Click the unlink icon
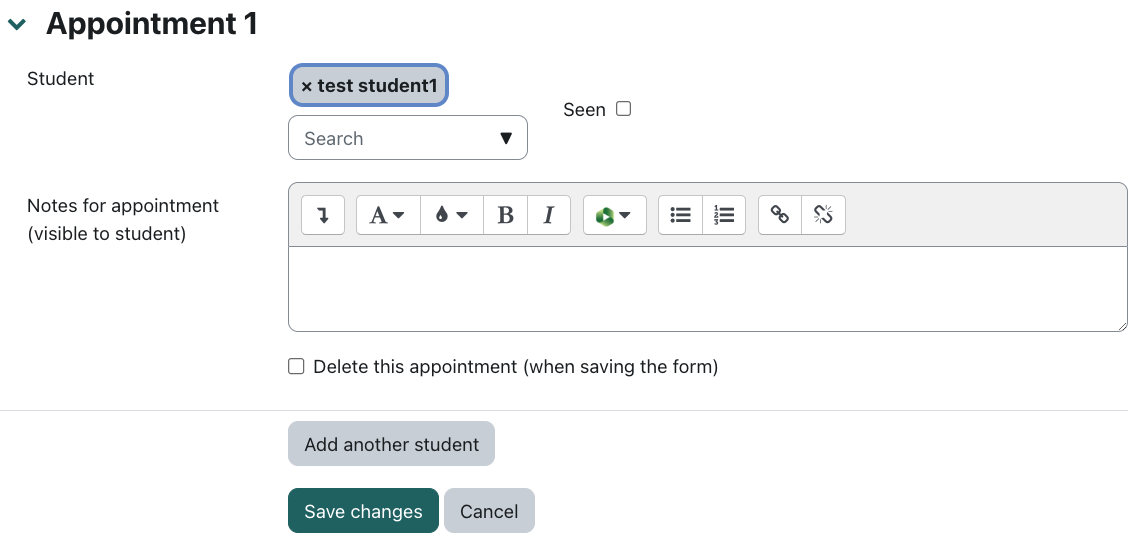The width and height of the screenshot is (1148, 547). tap(824, 215)
